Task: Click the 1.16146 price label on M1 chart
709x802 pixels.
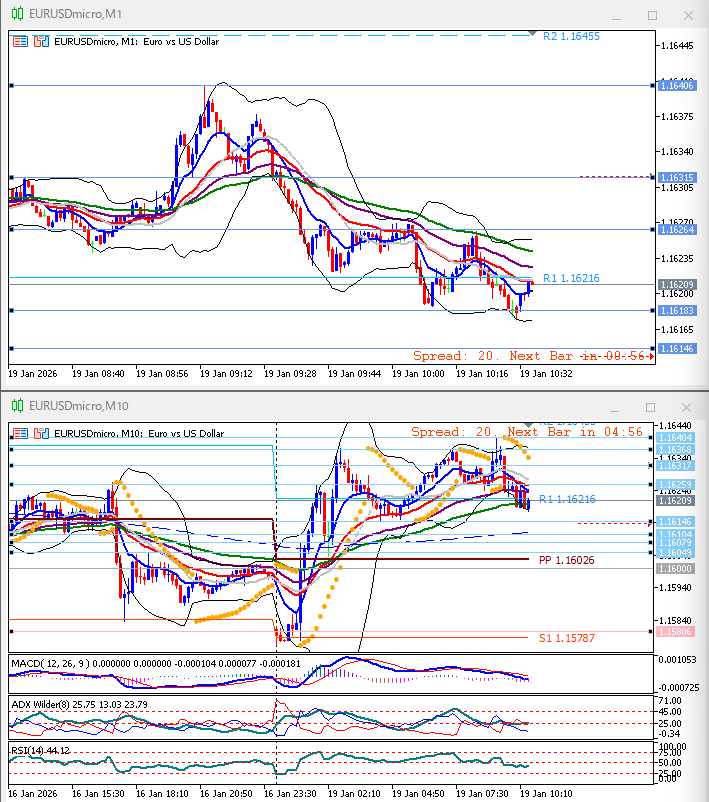Action: [677, 348]
